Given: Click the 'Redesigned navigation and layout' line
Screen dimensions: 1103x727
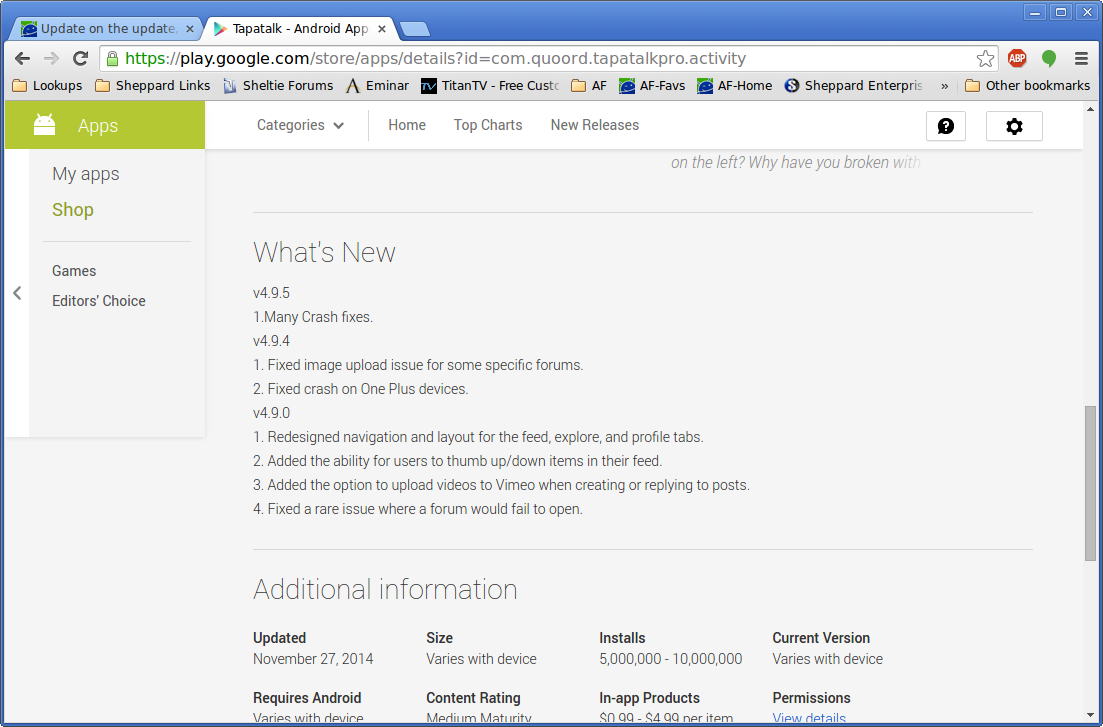Looking at the screenshot, I should tap(478, 437).
